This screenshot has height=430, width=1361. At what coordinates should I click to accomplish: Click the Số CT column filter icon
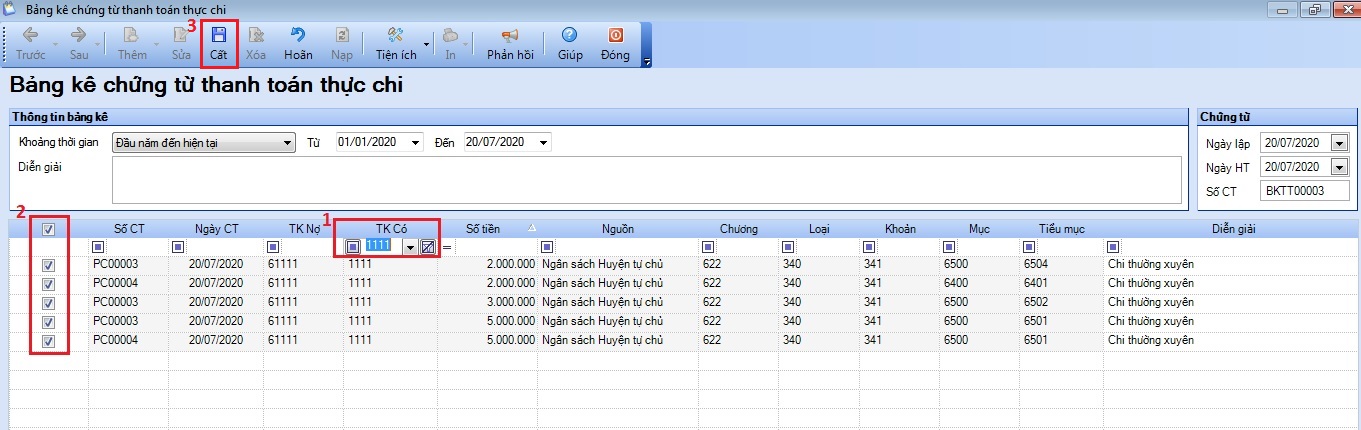(x=98, y=247)
